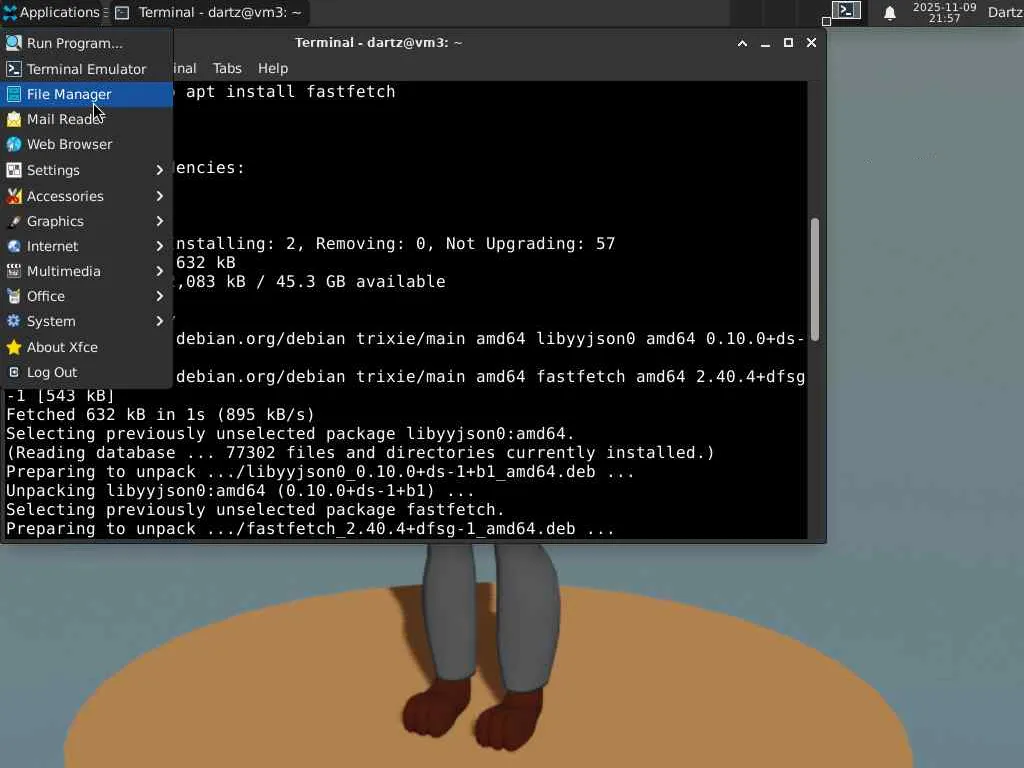Click the Terminal Emulator prompt icon

tap(14, 69)
